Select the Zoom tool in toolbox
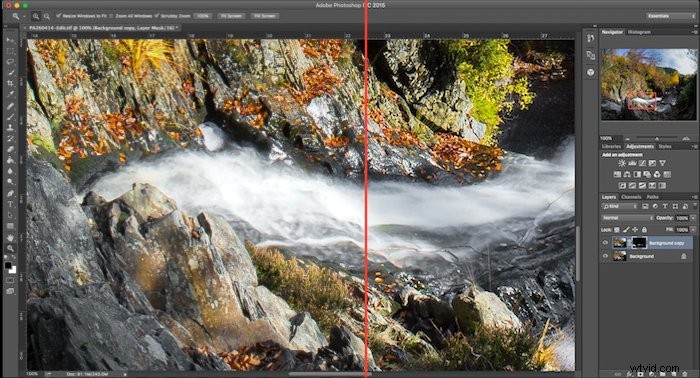700x378 pixels. tap(10, 249)
